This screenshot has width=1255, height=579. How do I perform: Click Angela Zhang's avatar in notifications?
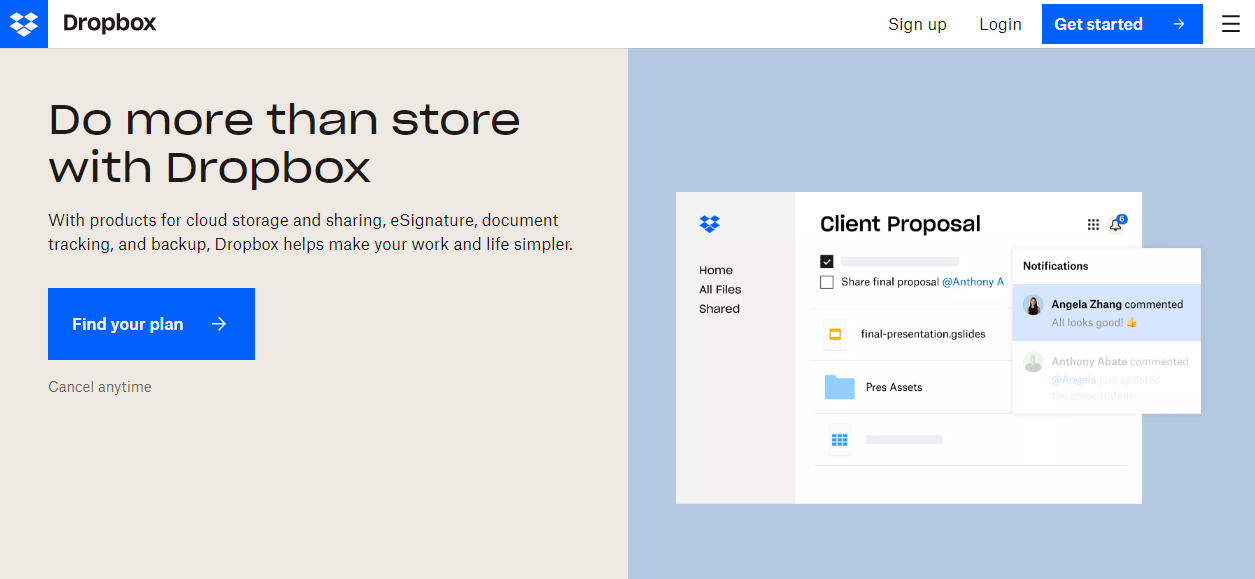pyautogui.click(x=1033, y=305)
